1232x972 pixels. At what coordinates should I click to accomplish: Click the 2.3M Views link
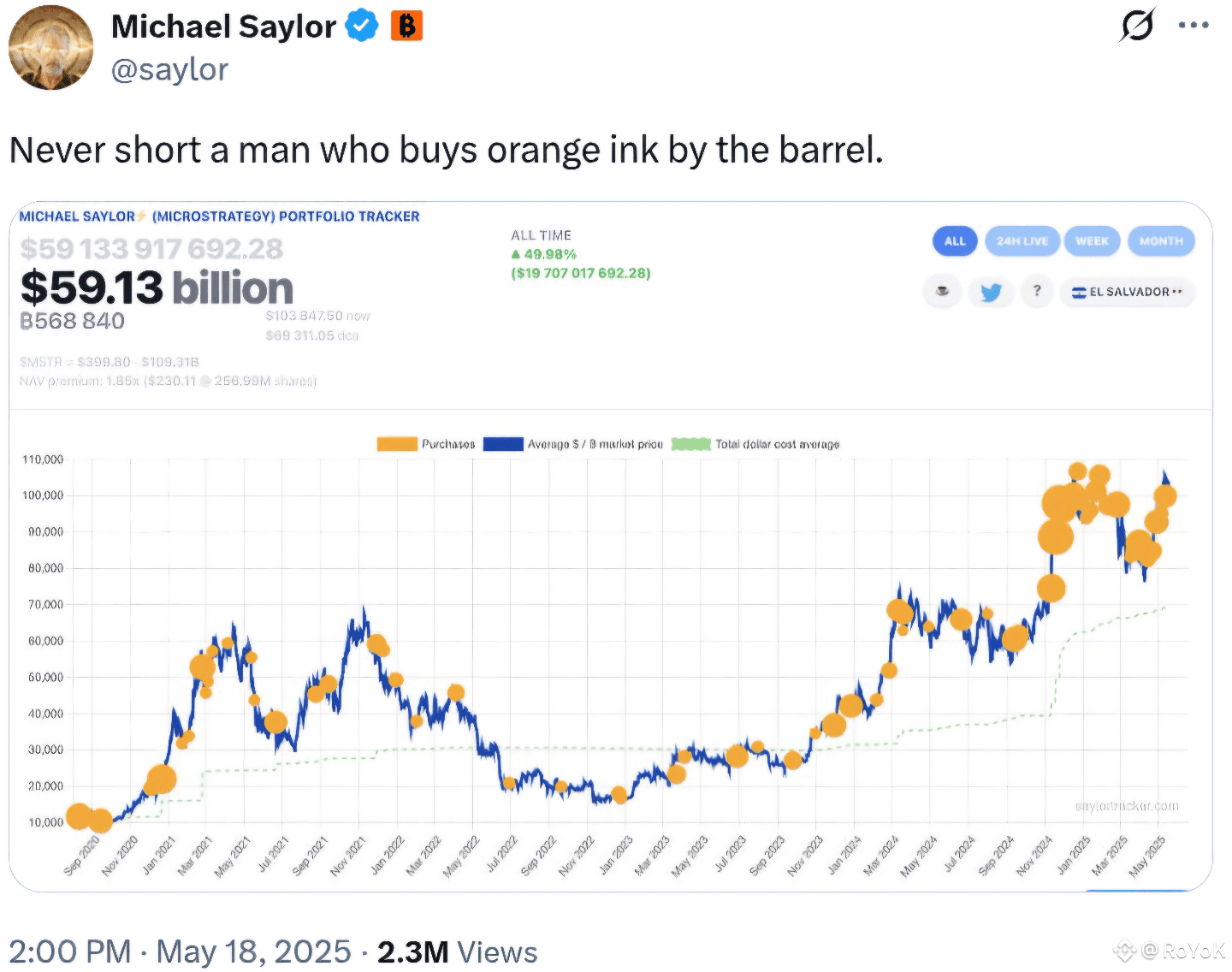(456, 951)
